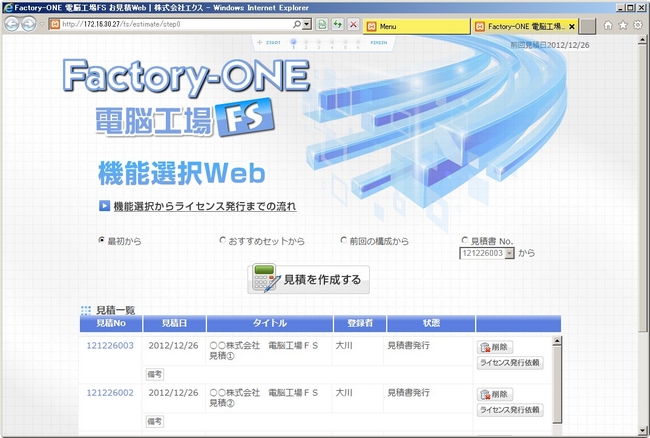Click the タイトル column header
Viewport: 650px width, 438px height.
click(270, 323)
